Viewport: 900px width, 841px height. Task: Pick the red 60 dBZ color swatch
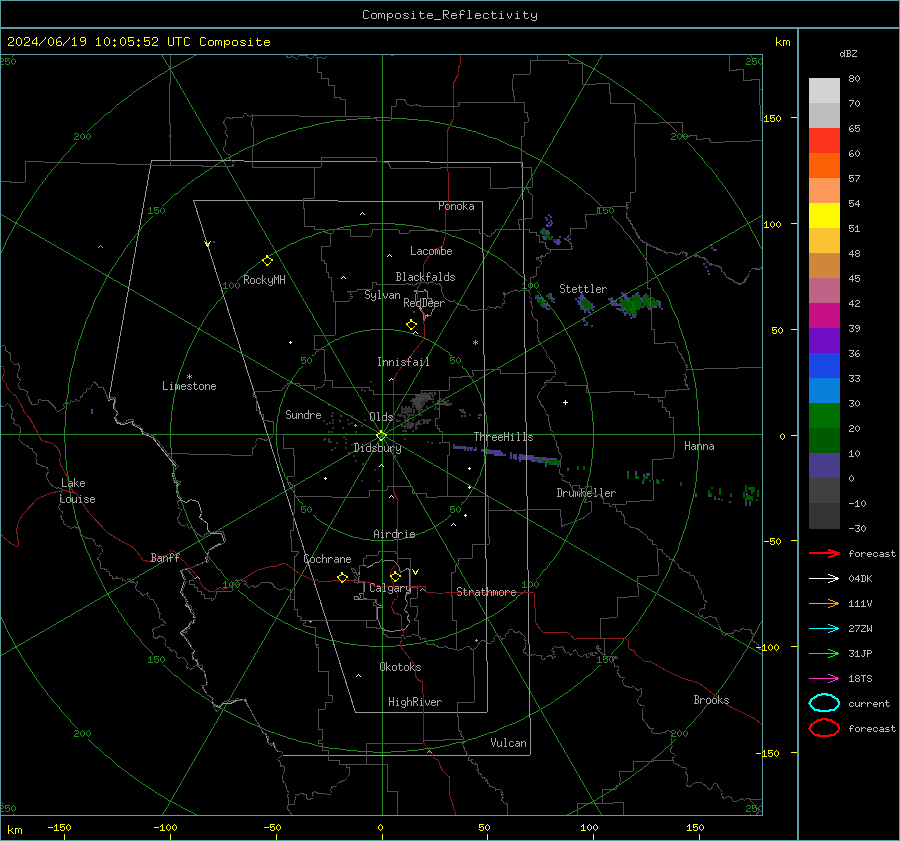[824, 141]
